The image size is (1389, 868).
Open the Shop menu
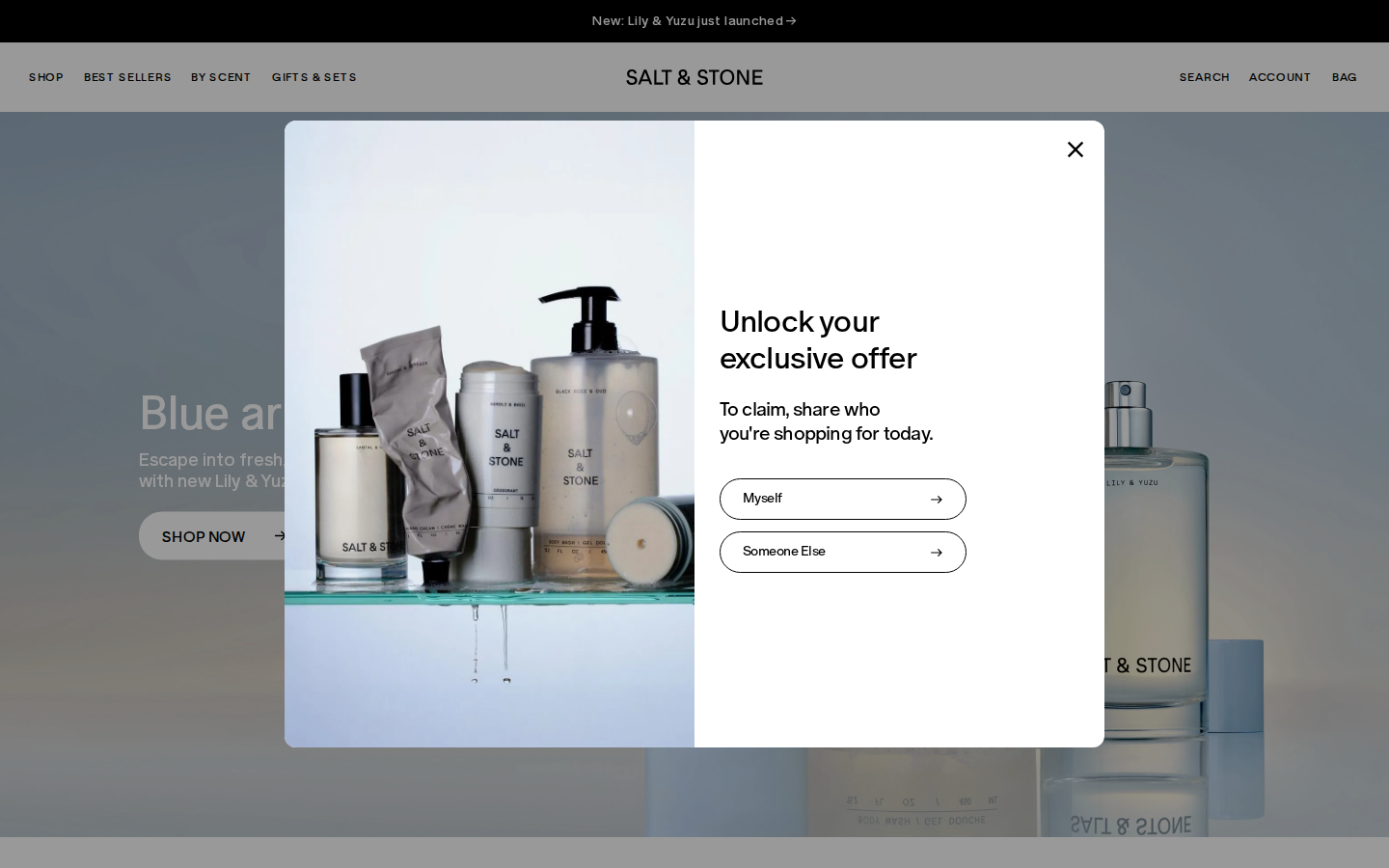tap(46, 77)
